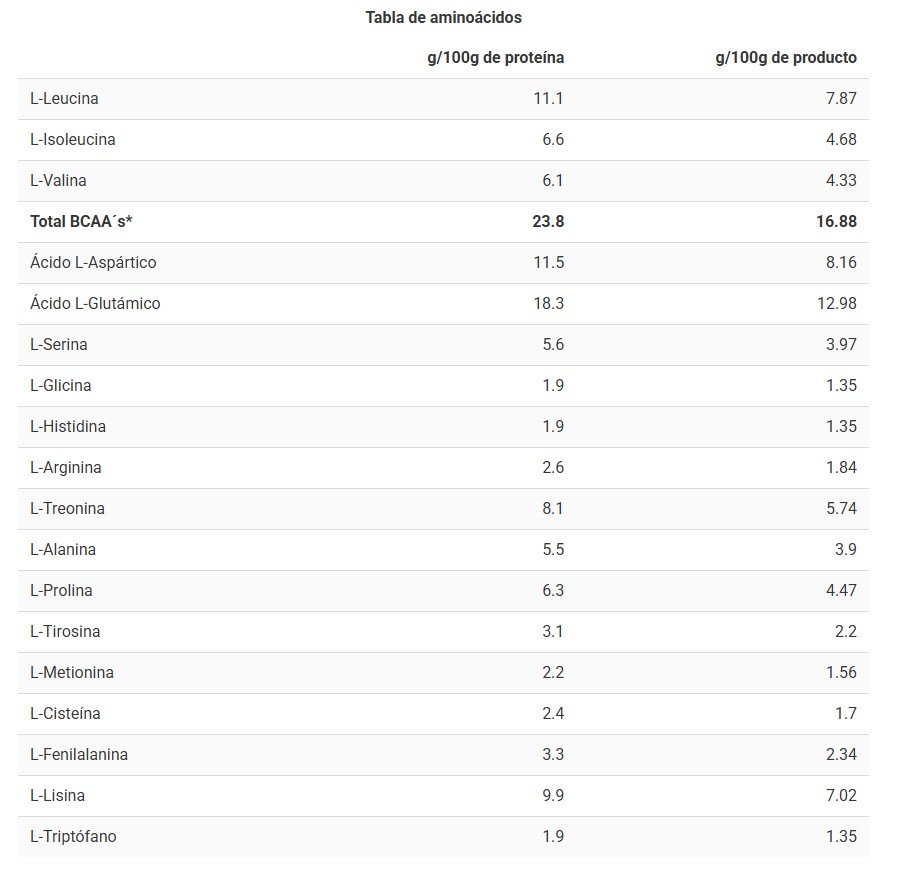Select the L-Valina row name
Screen dimensions: 907x876
point(58,181)
